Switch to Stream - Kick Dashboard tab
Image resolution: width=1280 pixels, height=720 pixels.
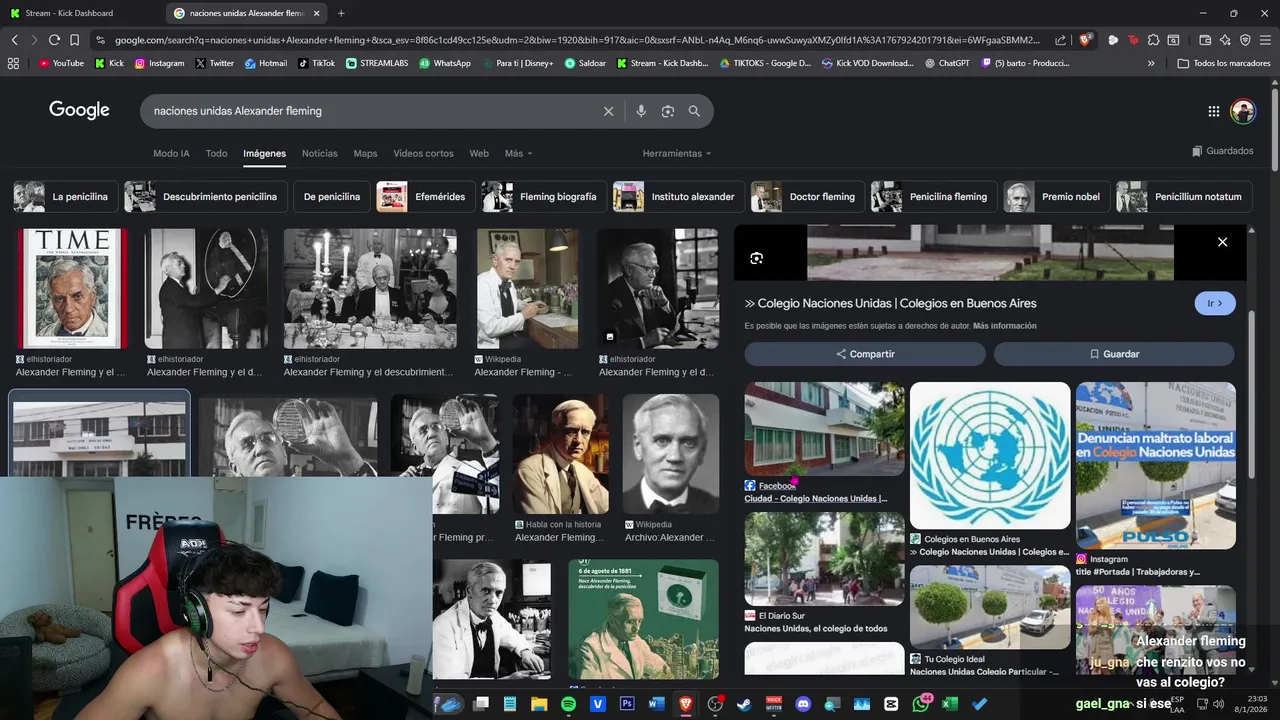(80, 13)
